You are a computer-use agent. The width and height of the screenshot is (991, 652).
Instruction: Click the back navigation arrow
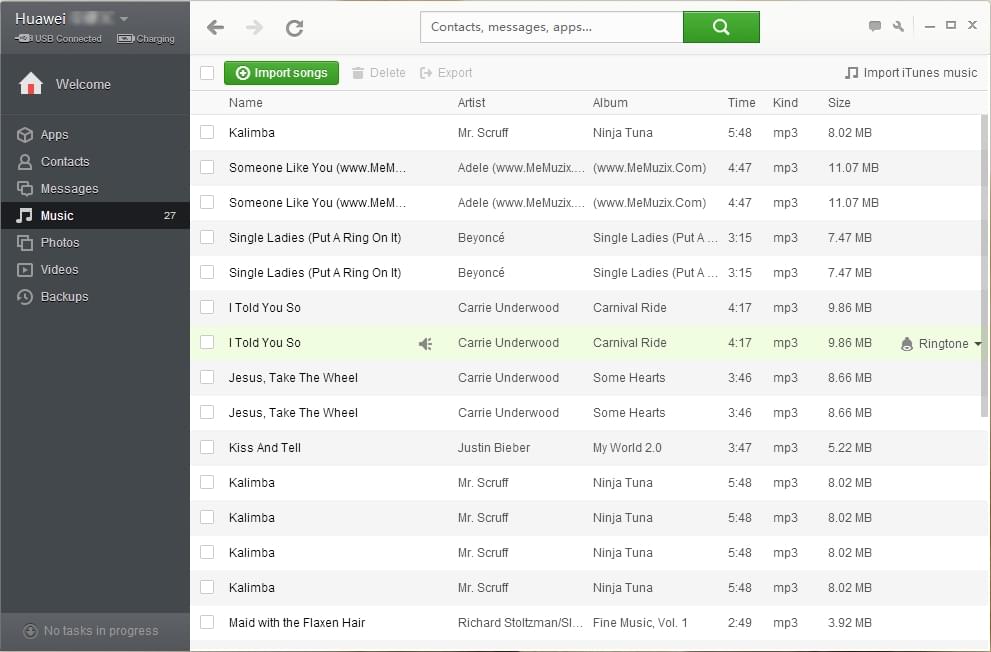pos(215,28)
